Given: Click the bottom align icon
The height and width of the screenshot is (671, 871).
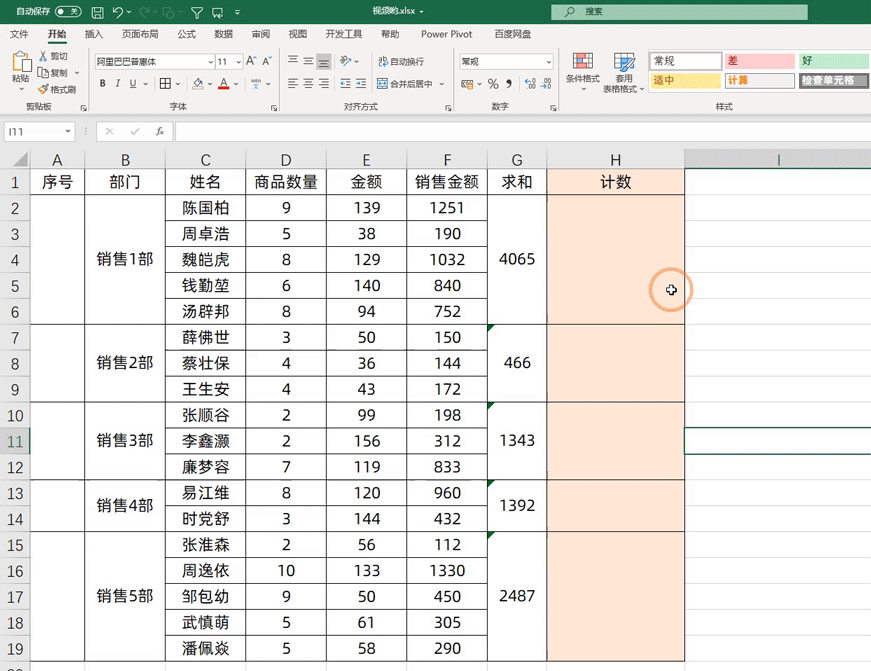Looking at the screenshot, I should click(324, 61).
